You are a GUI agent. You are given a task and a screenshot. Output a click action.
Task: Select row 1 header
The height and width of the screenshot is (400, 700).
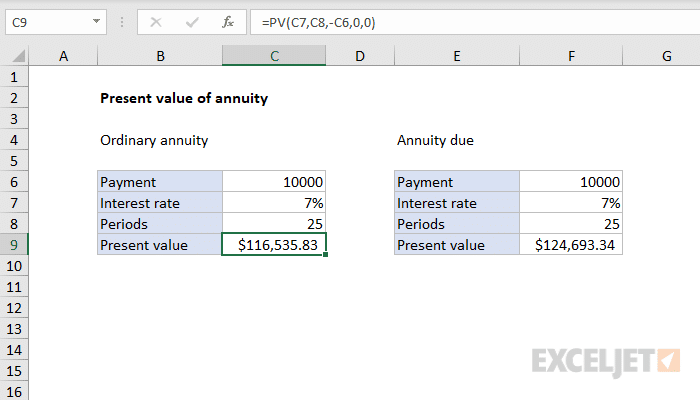pyautogui.click(x=14, y=77)
